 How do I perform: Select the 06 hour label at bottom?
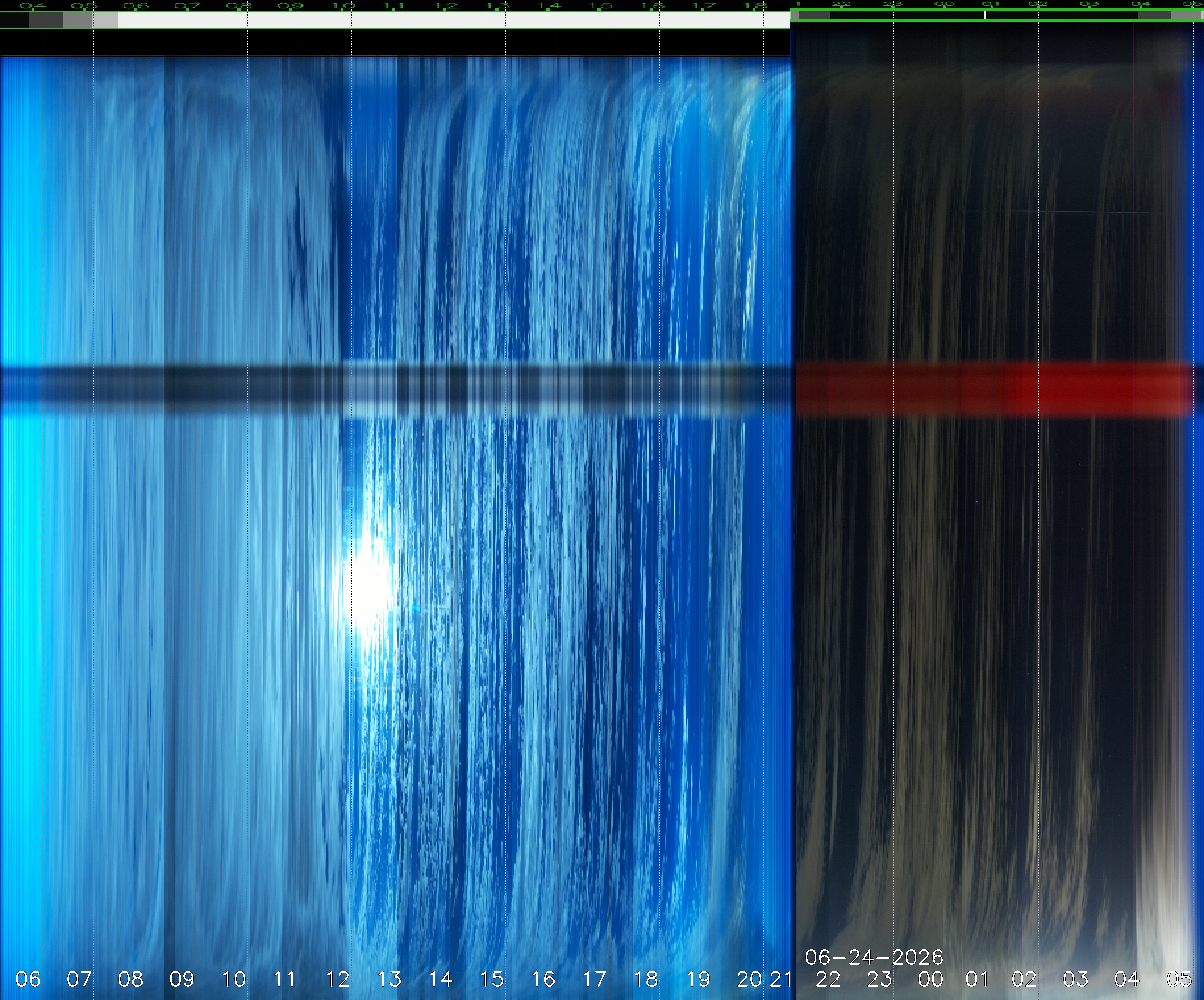pyautogui.click(x=28, y=979)
